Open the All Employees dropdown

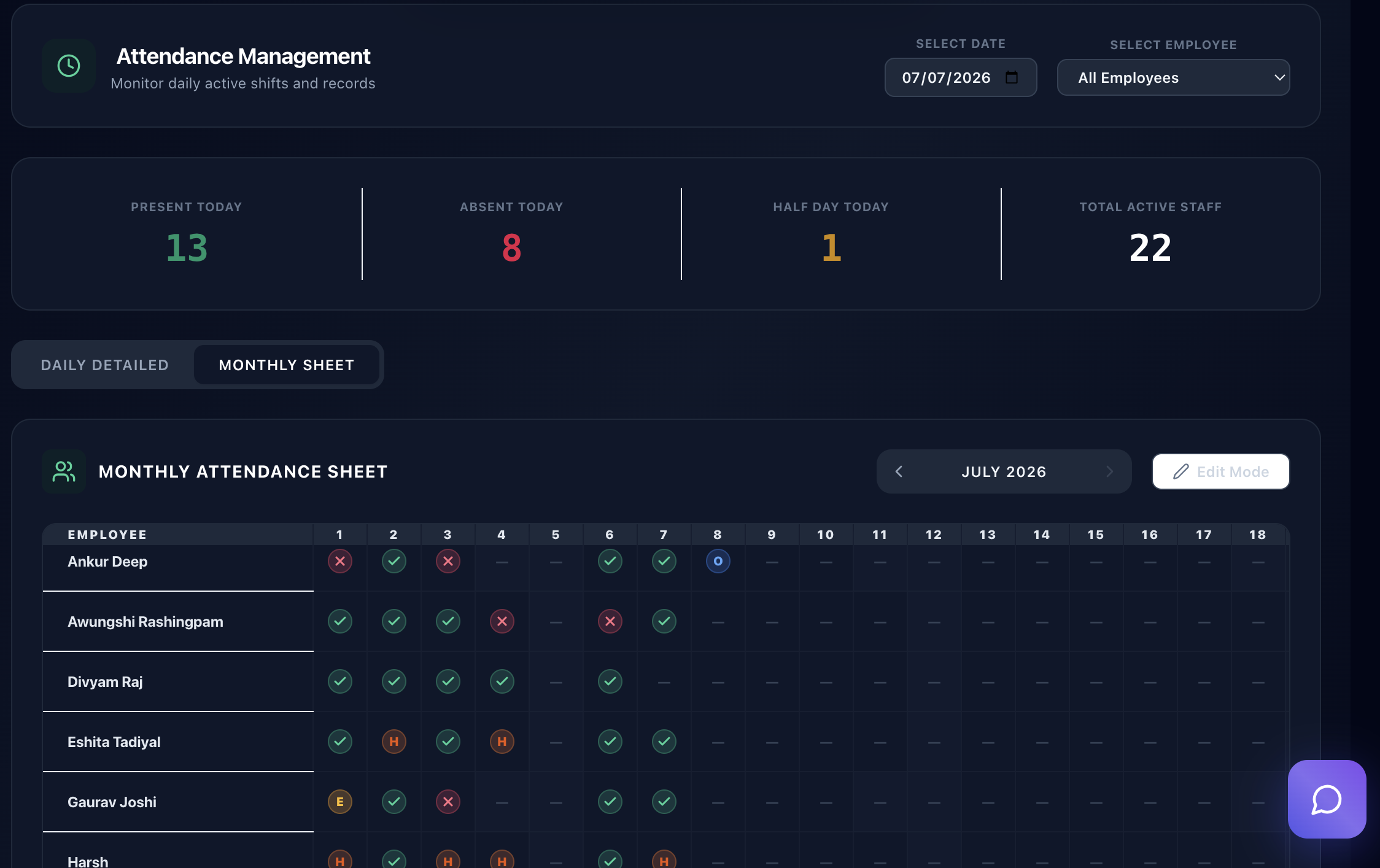point(1173,77)
